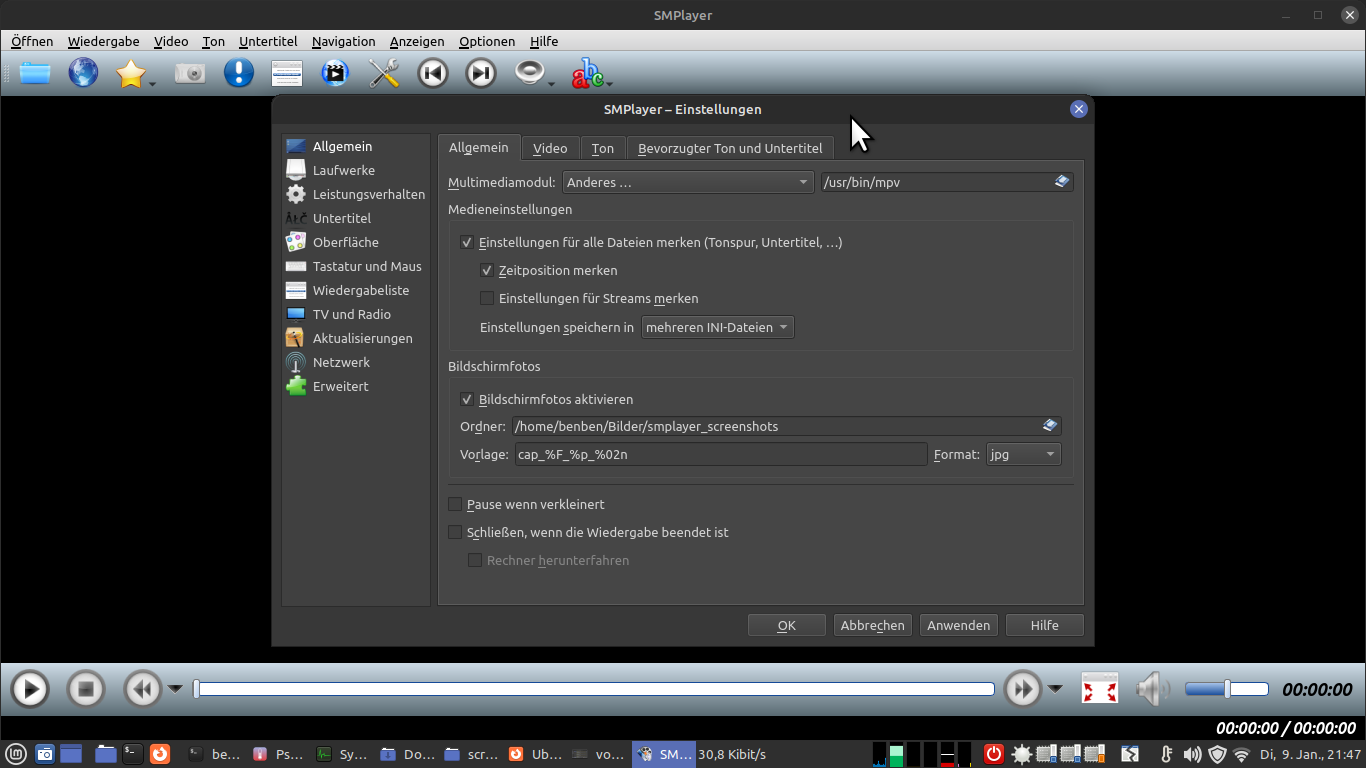
Task: Toggle Bildschirmfotos aktivieren checkbox
Action: tap(467, 399)
